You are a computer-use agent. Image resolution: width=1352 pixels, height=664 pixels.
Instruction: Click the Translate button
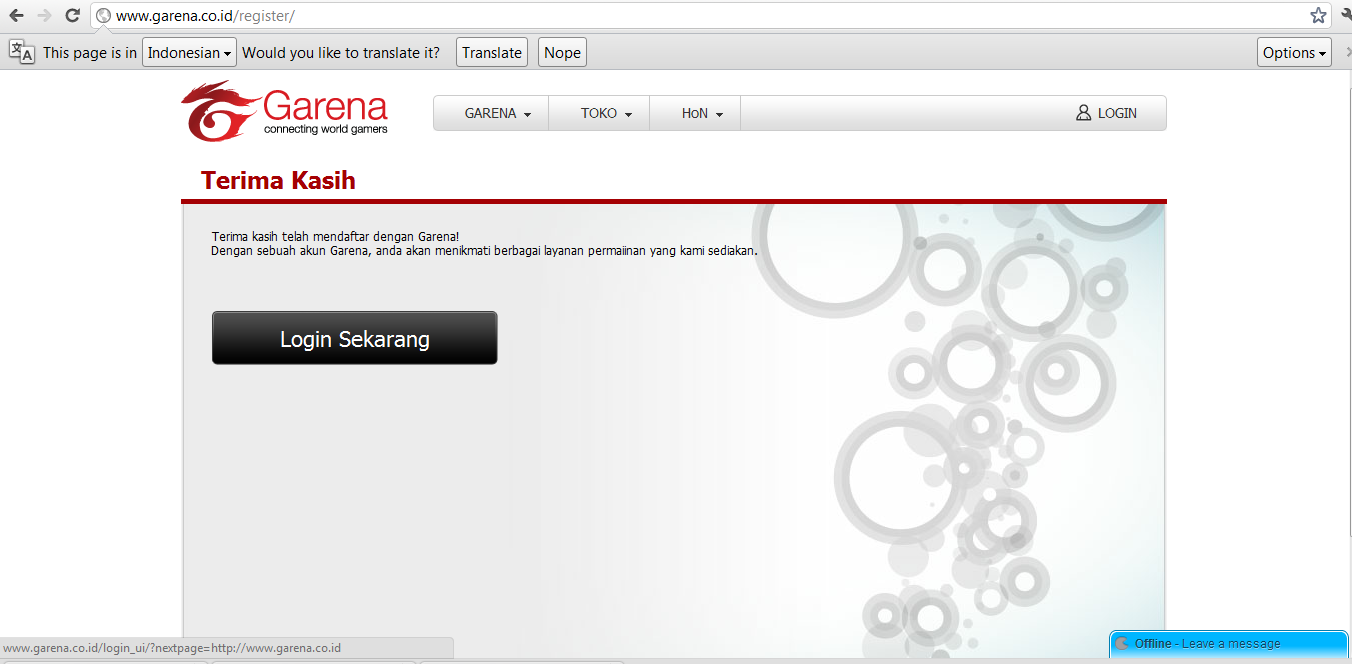click(492, 53)
